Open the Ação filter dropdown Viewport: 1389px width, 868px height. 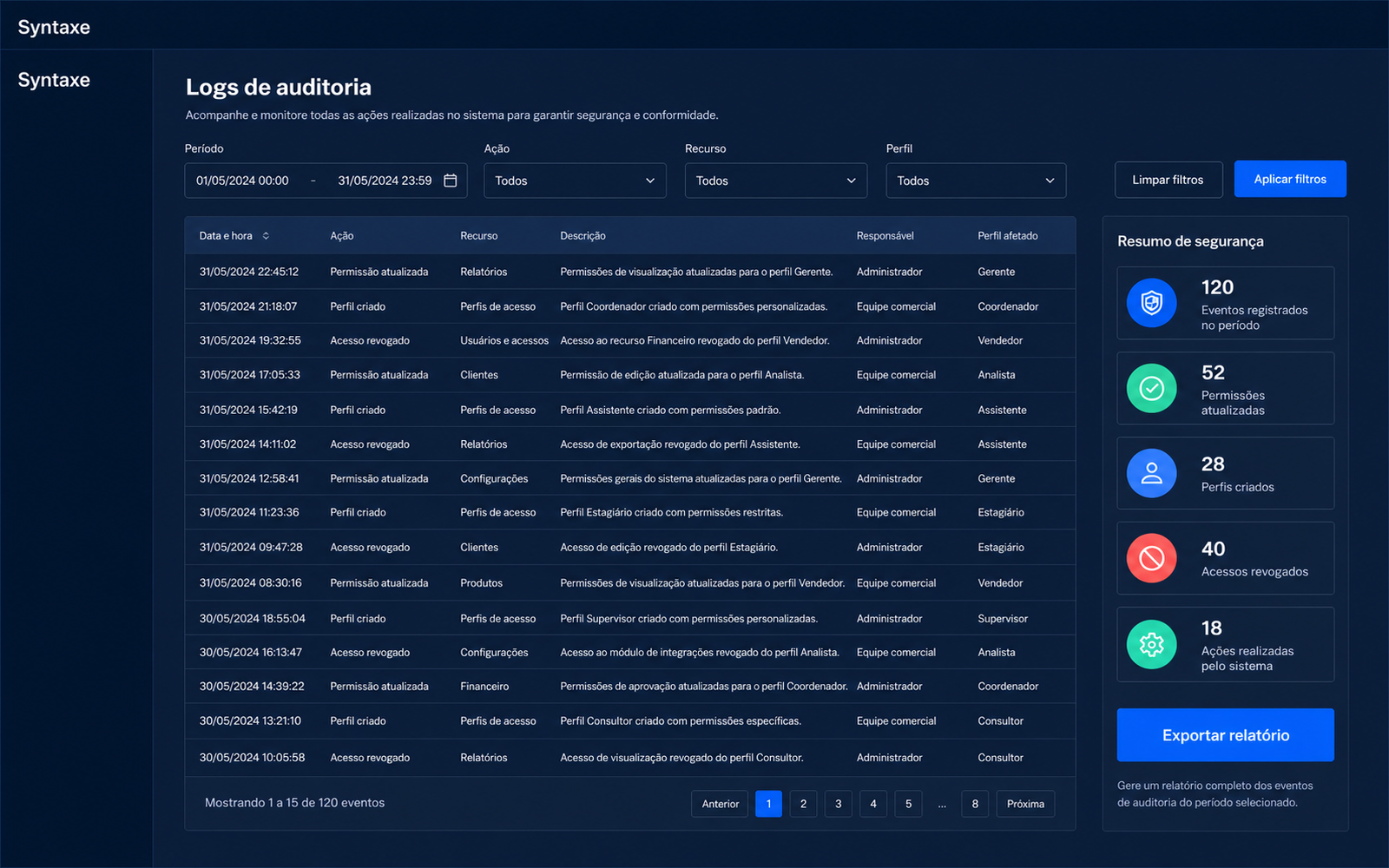click(x=575, y=181)
